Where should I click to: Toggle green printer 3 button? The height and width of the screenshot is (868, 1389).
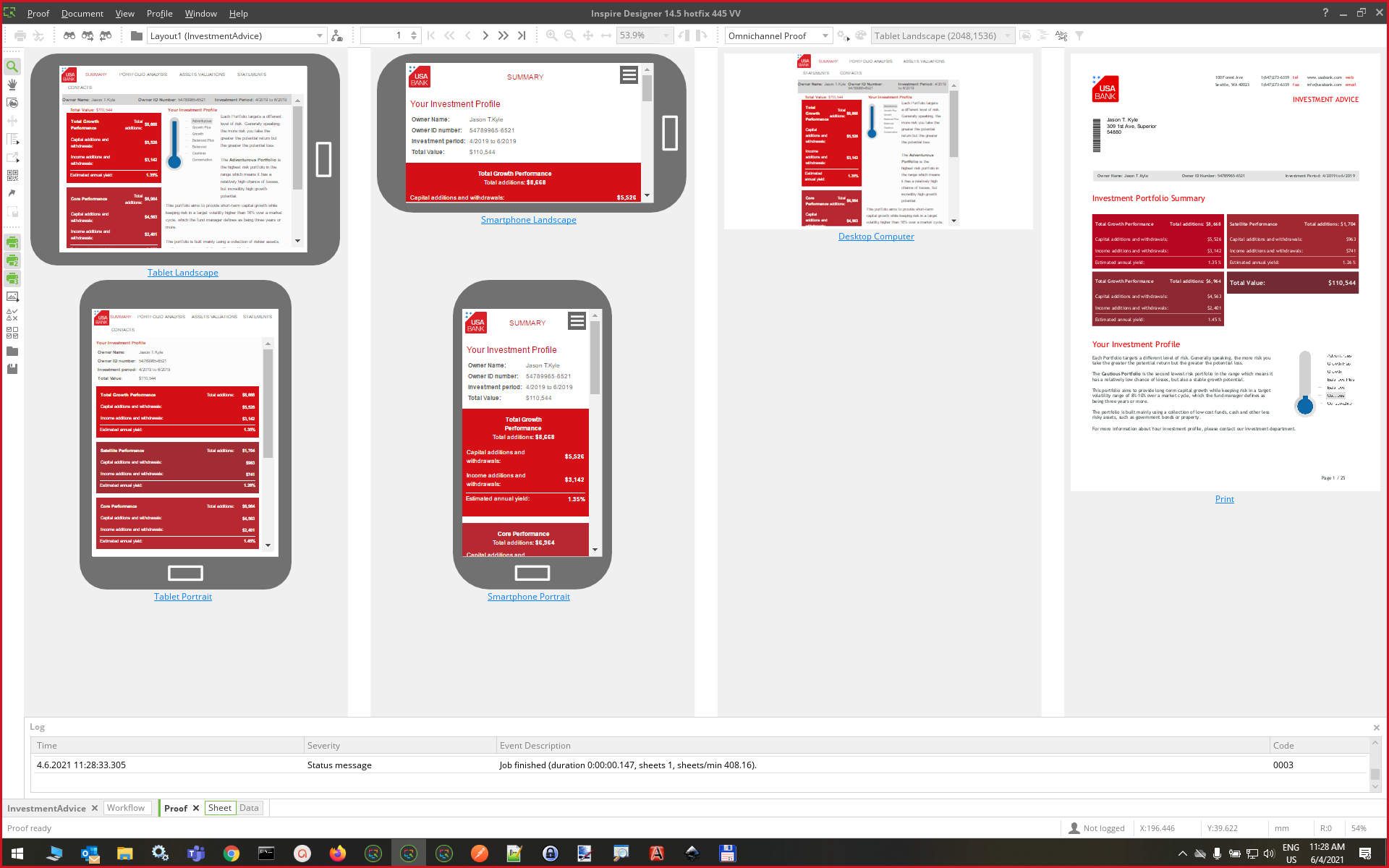coord(12,278)
